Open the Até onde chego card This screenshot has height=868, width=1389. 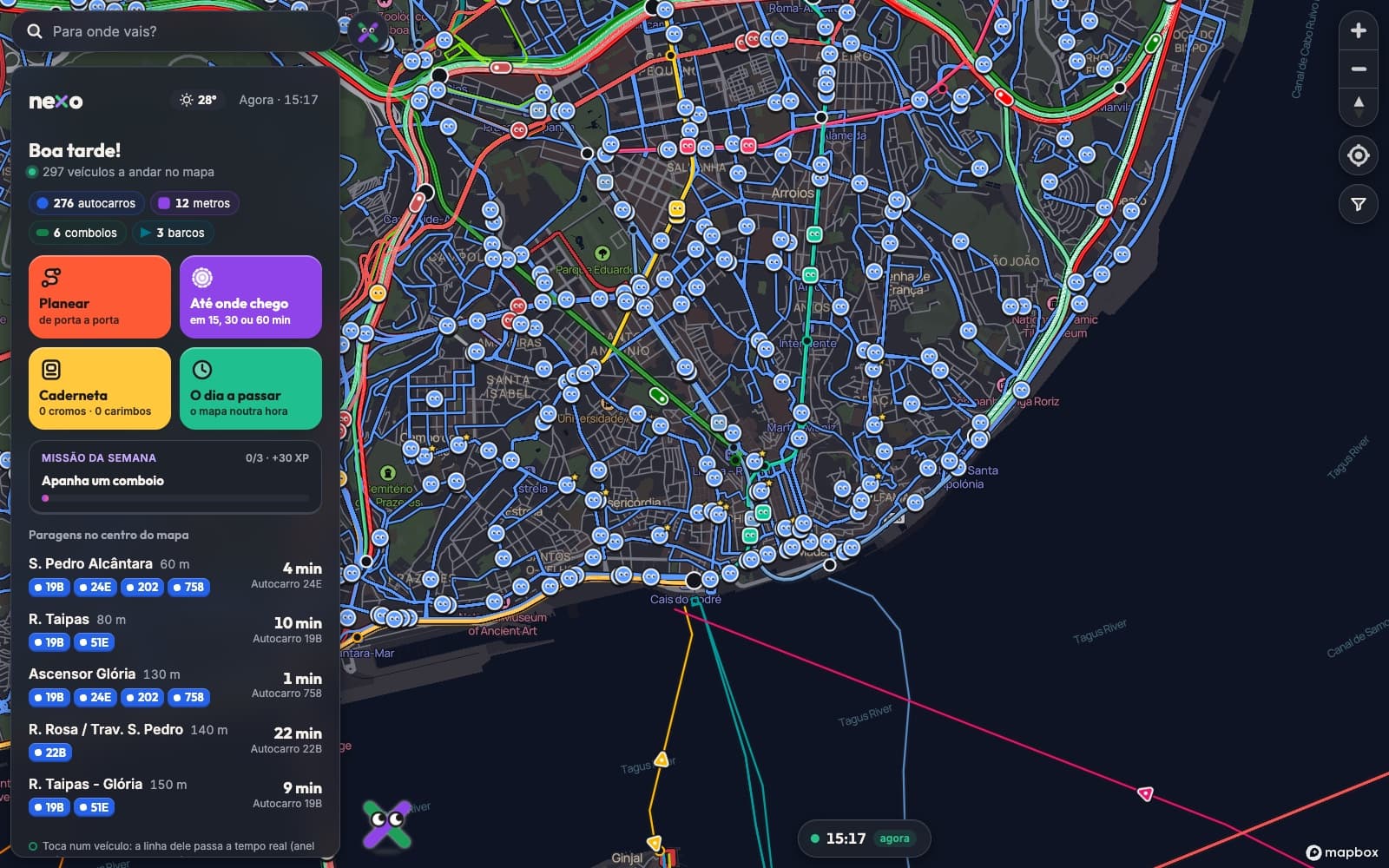click(x=251, y=297)
